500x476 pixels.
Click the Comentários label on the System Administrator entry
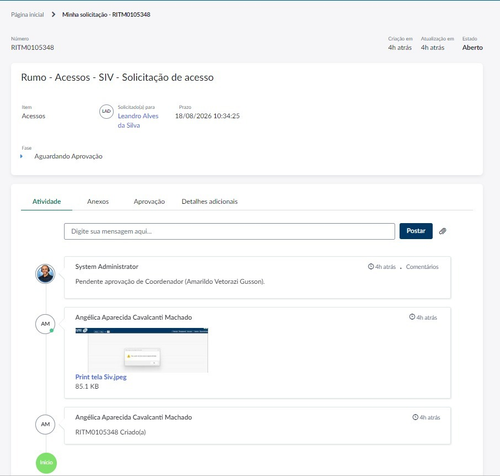pyautogui.click(x=422, y=267)
